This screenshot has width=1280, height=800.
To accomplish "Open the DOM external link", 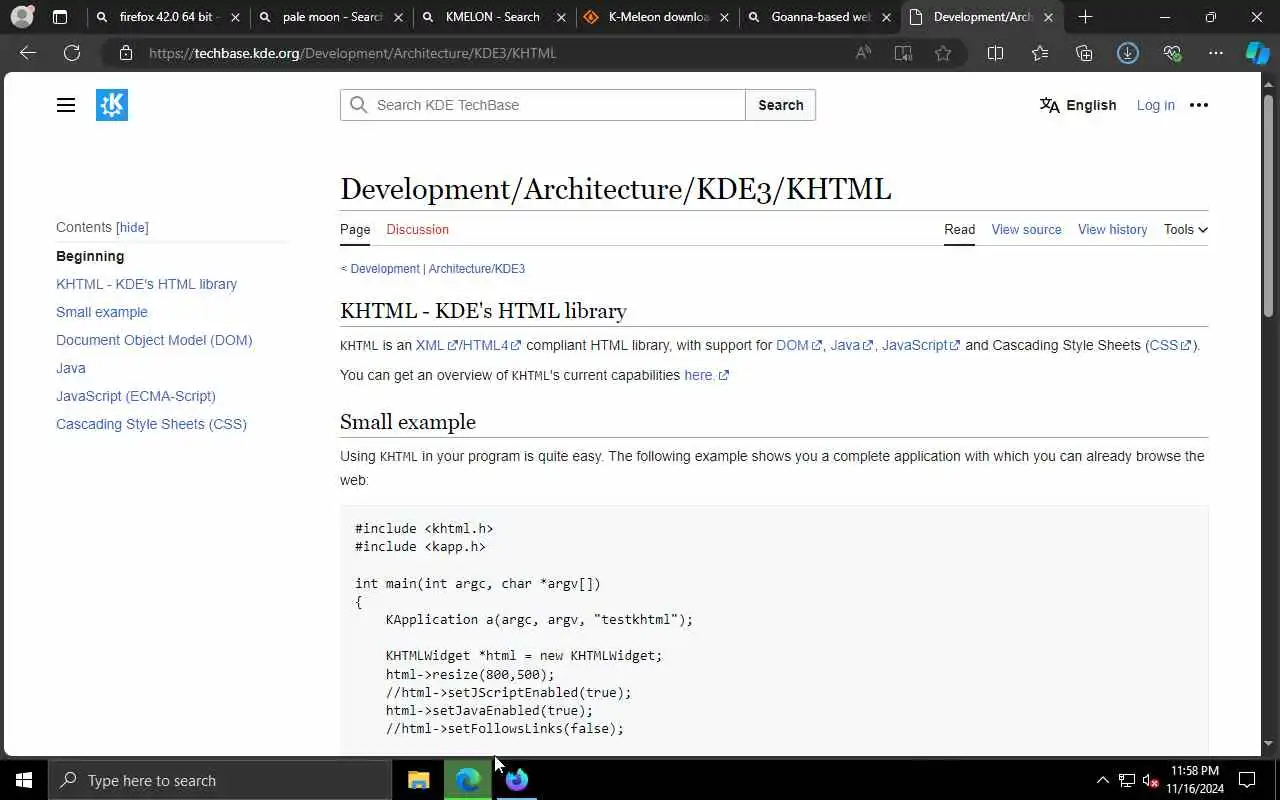I will click(x=798, y=345).
